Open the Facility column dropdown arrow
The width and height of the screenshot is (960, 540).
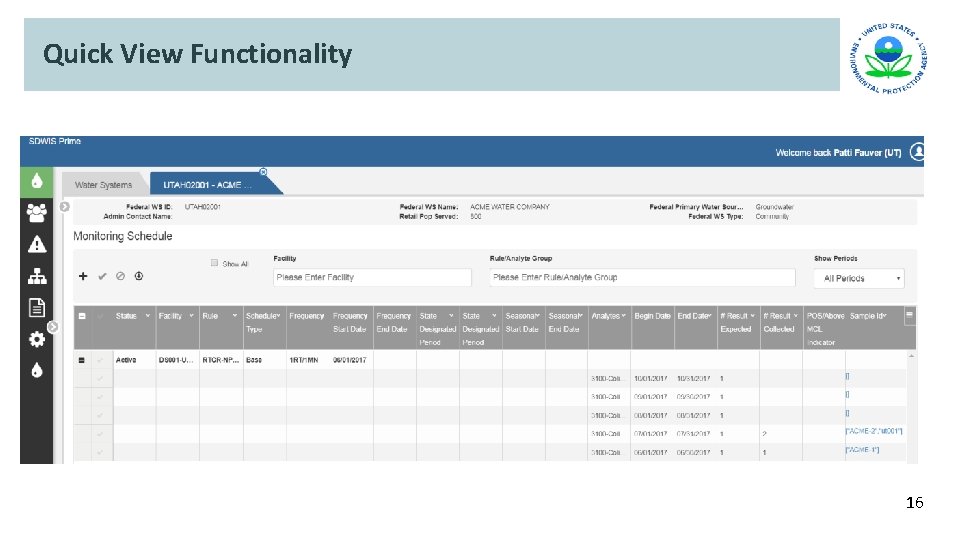coord(191,316)
